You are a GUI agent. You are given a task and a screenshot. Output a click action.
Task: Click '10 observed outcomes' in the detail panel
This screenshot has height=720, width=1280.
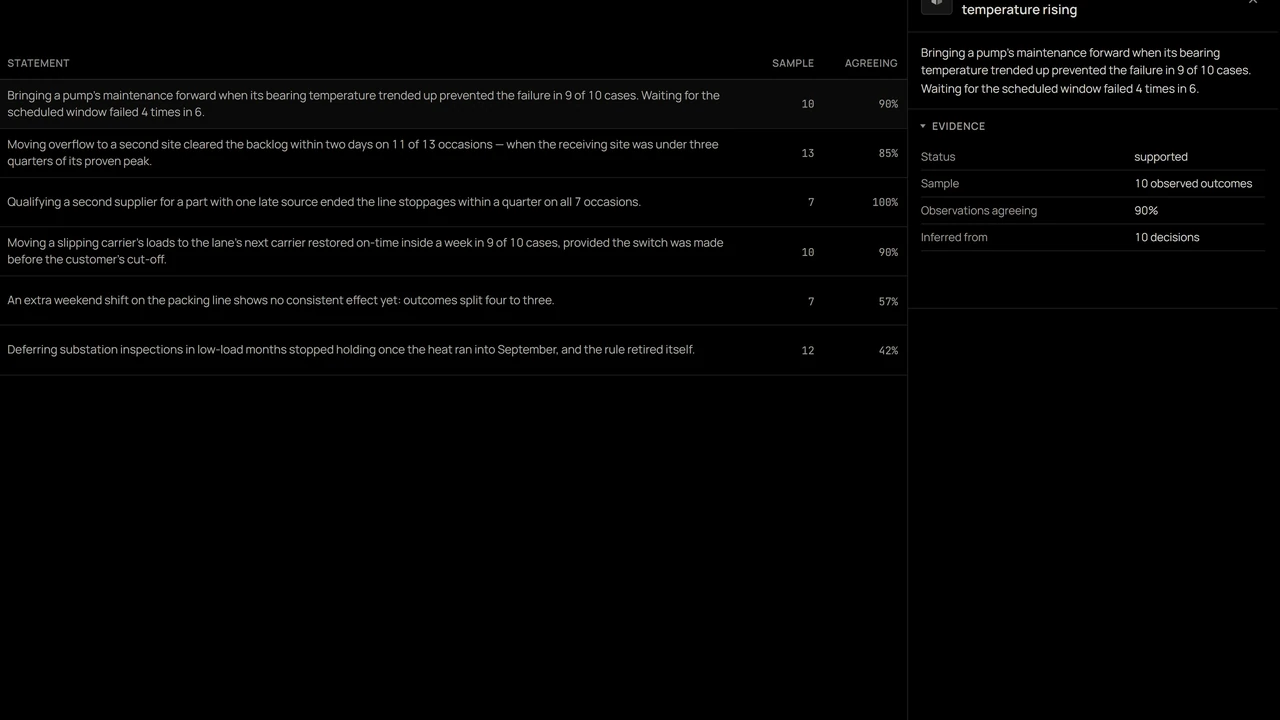point(1193,184)
